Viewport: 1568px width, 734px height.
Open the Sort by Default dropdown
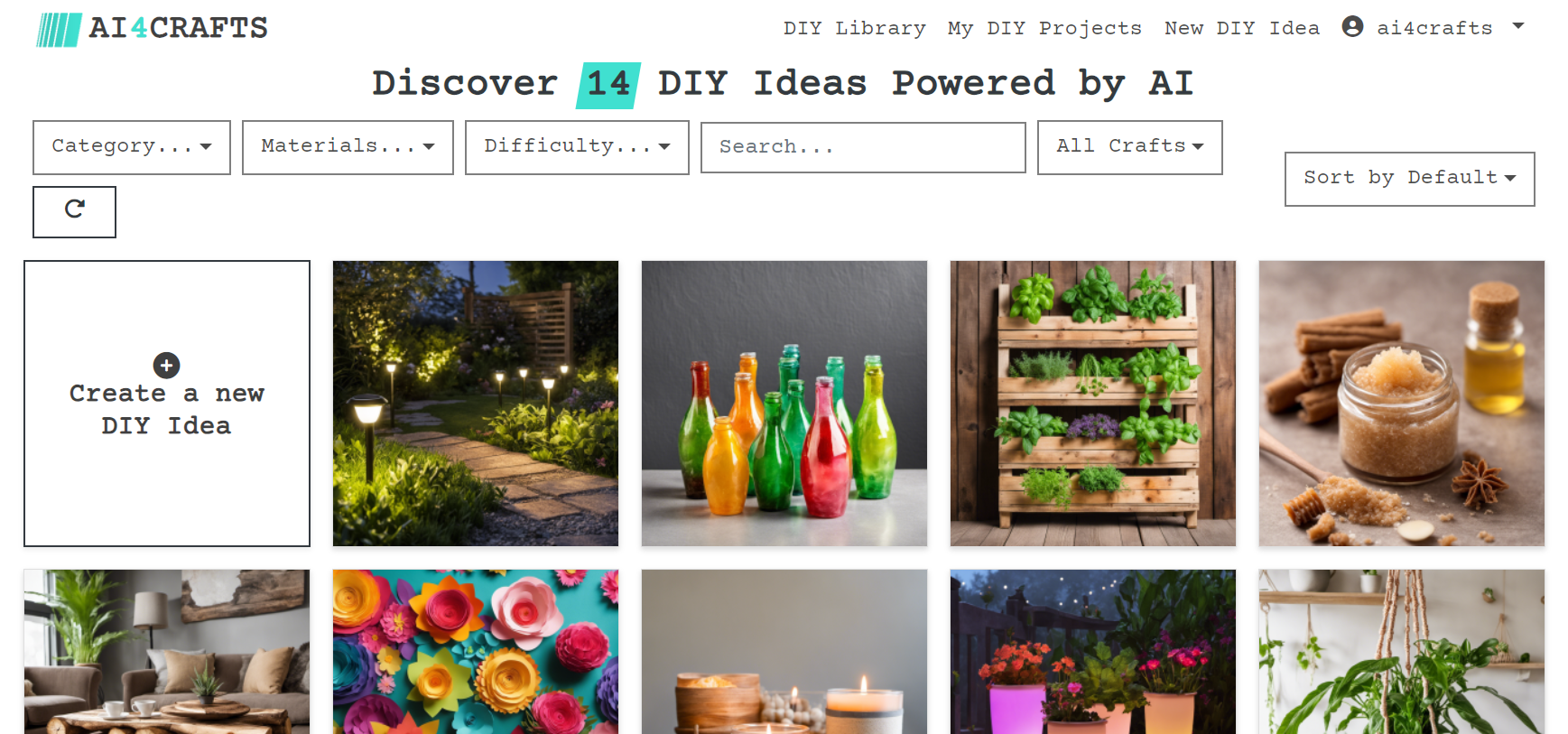[1409, 179]
